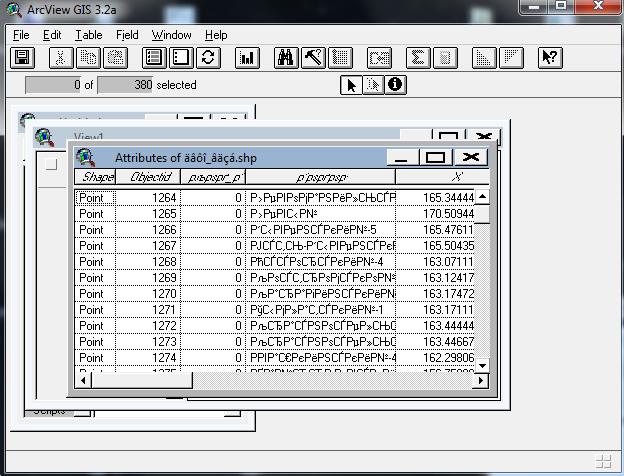
Task: Click the Save Project floppy disk icon
Action: click(x=22, y=58)
